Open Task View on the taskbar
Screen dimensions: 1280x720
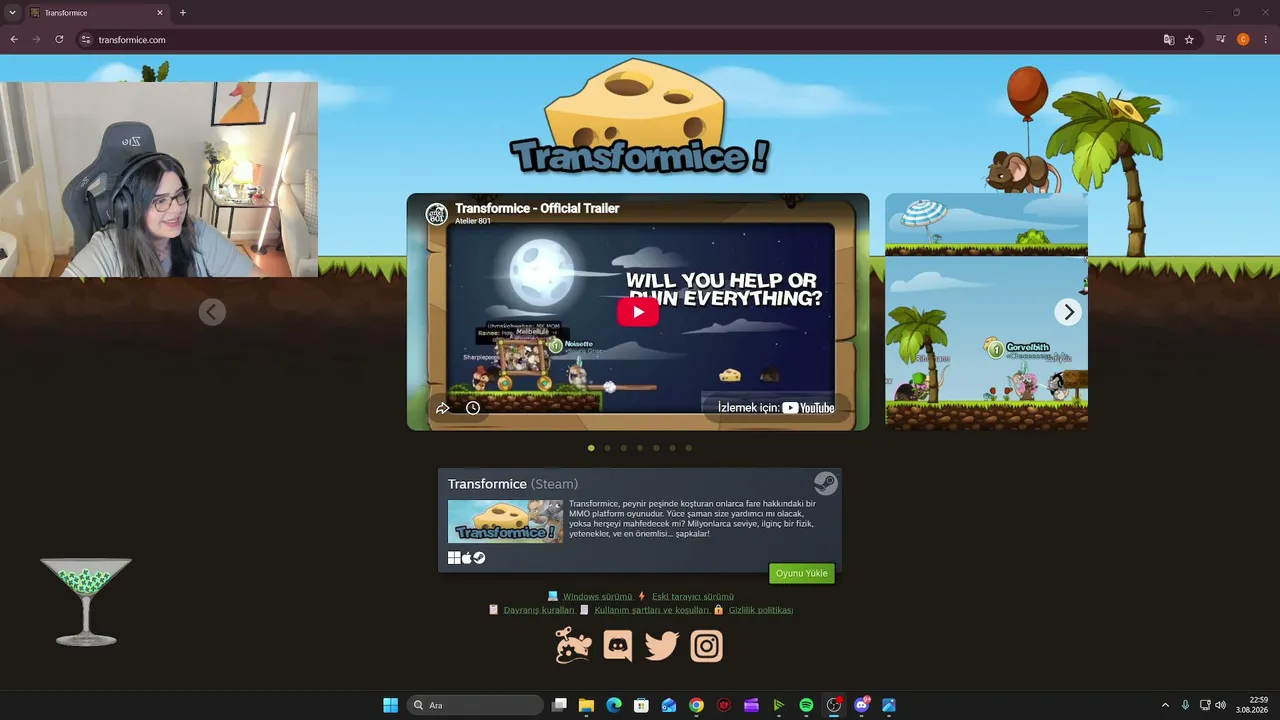559,705
